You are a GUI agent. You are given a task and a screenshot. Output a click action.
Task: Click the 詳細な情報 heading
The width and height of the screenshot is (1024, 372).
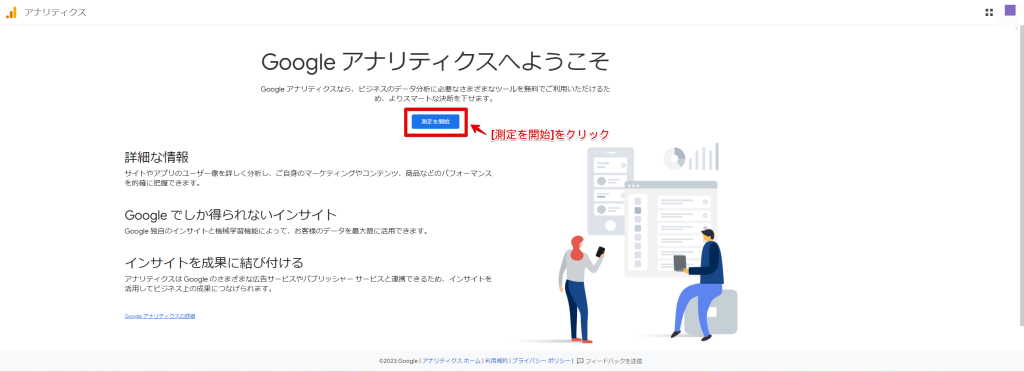[x=157, y=157]
